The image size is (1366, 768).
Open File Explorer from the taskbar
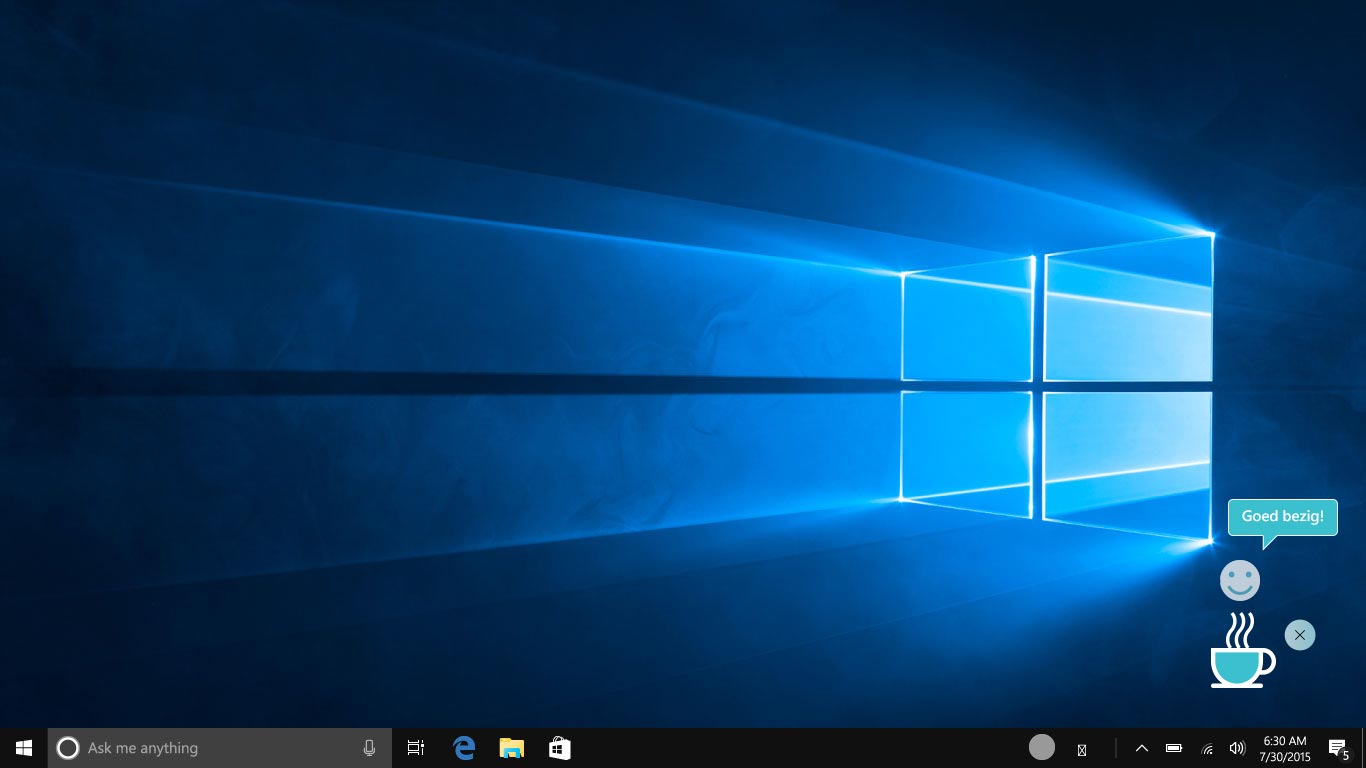[512, 748]
